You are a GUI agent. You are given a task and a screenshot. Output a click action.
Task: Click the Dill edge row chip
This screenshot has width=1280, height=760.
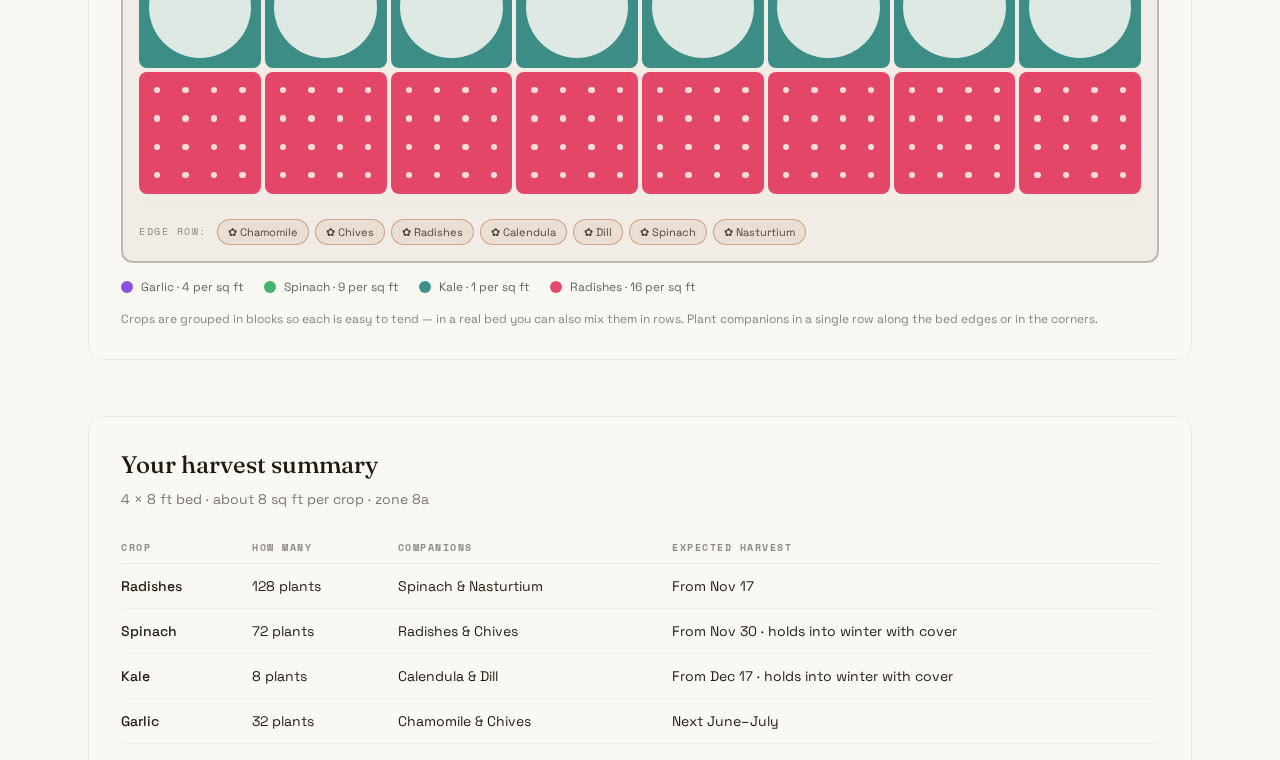(598, 232)
